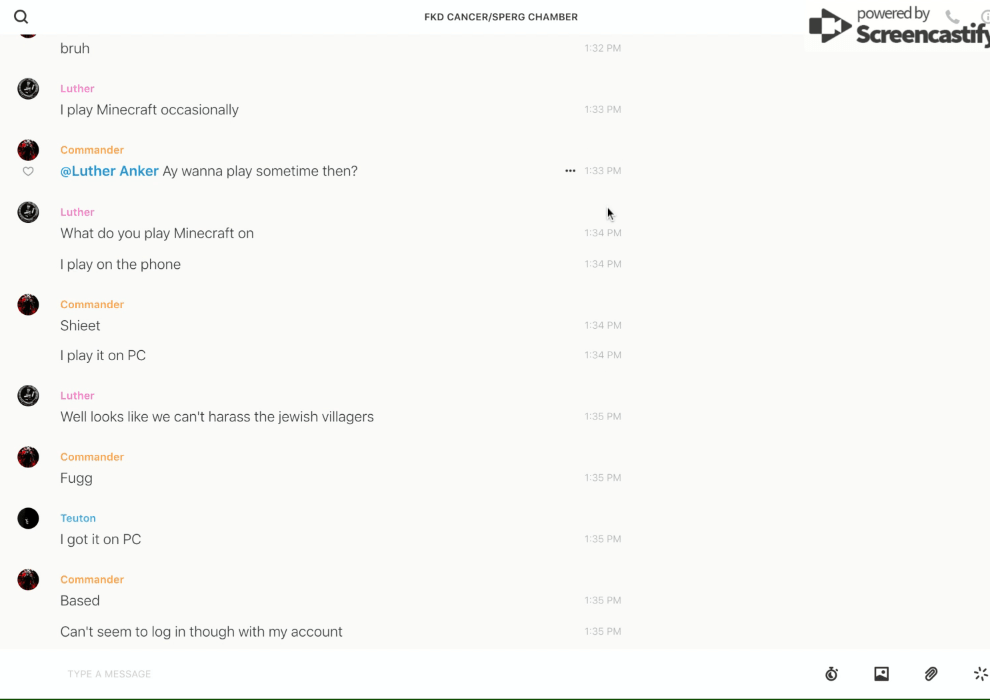
Task: Click Teuton's profile avatar
Action: 28,518
